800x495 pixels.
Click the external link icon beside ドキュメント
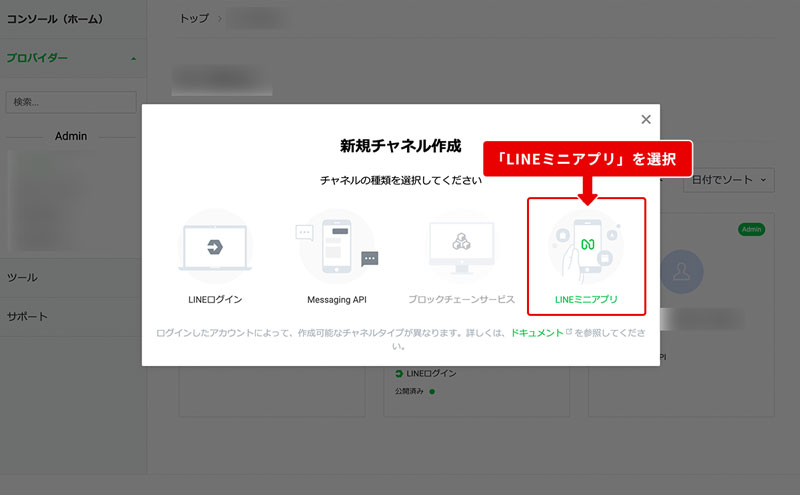569,332
